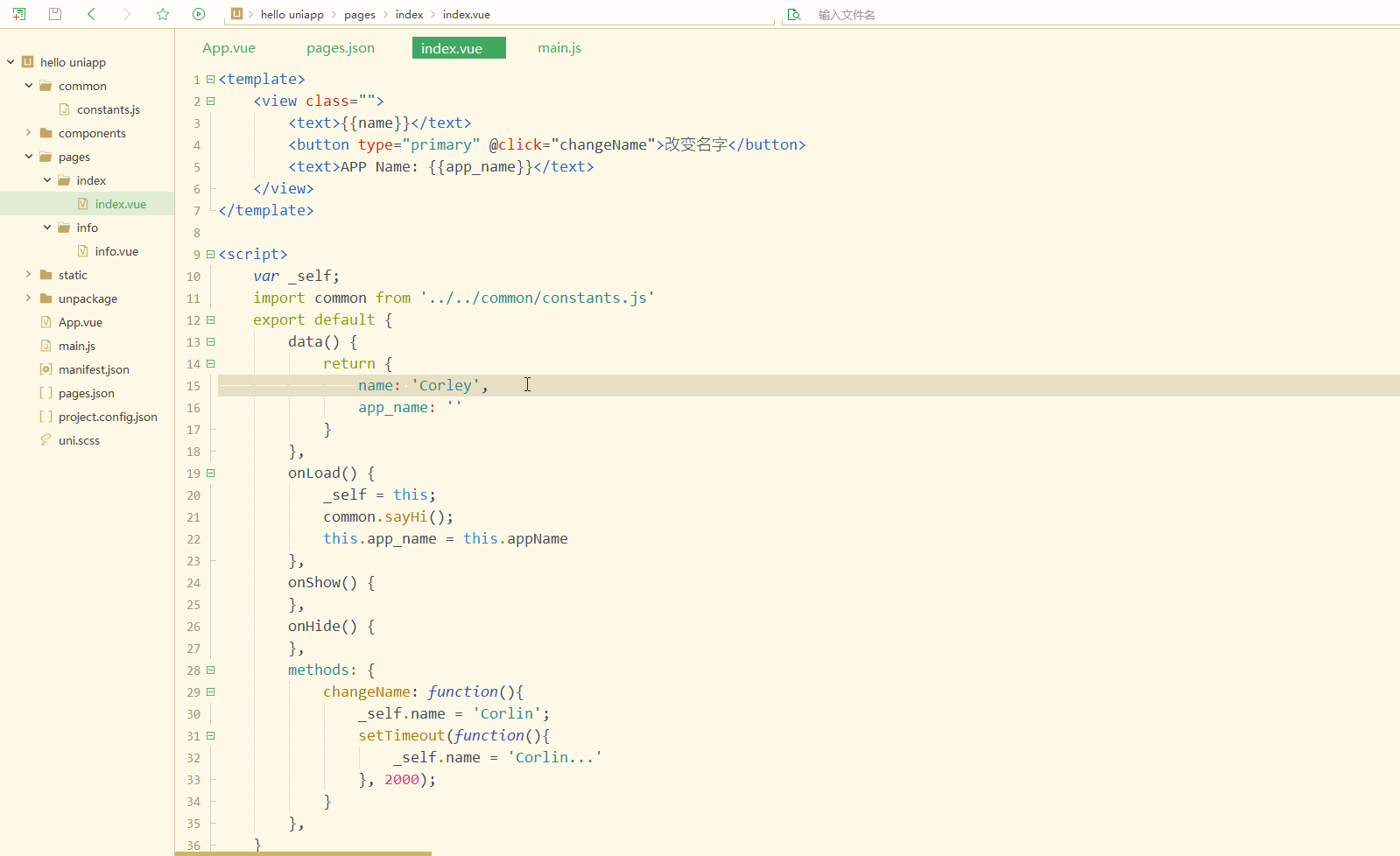The image size is (1400, 856).
Task: Collapse the template tag fold at line 1
Action: pos(210,79)
